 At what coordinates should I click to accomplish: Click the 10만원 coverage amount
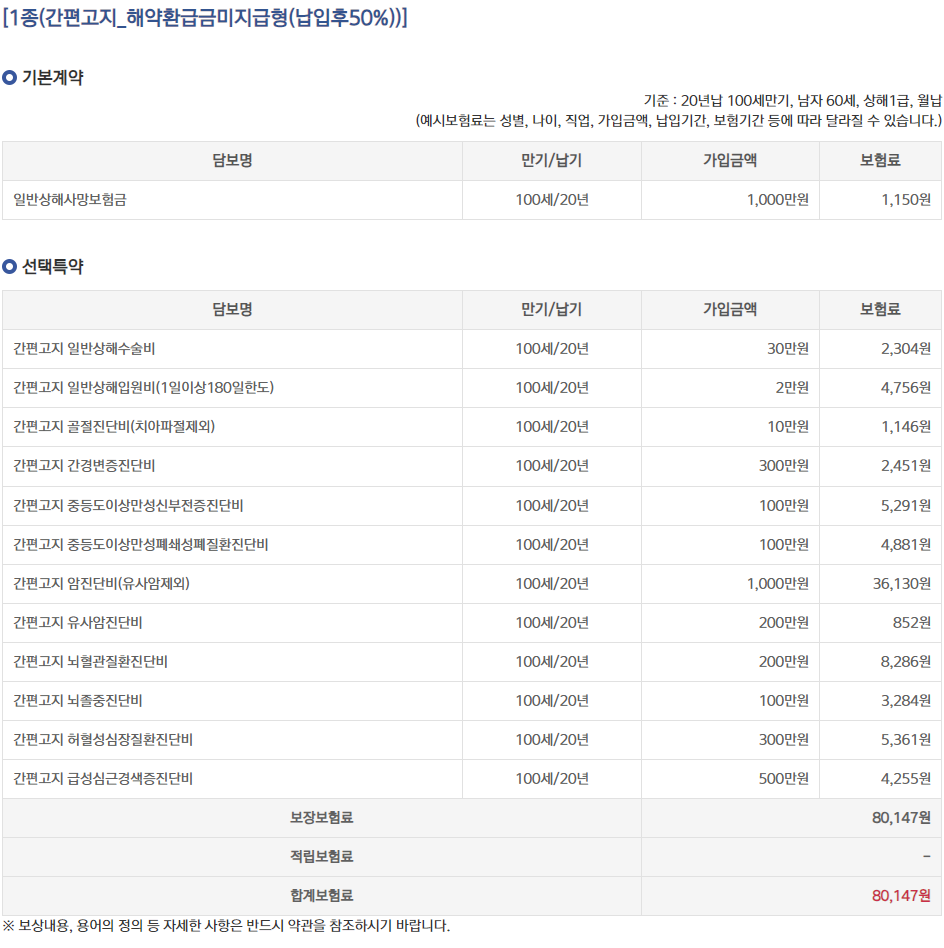[x=788, y=427]
